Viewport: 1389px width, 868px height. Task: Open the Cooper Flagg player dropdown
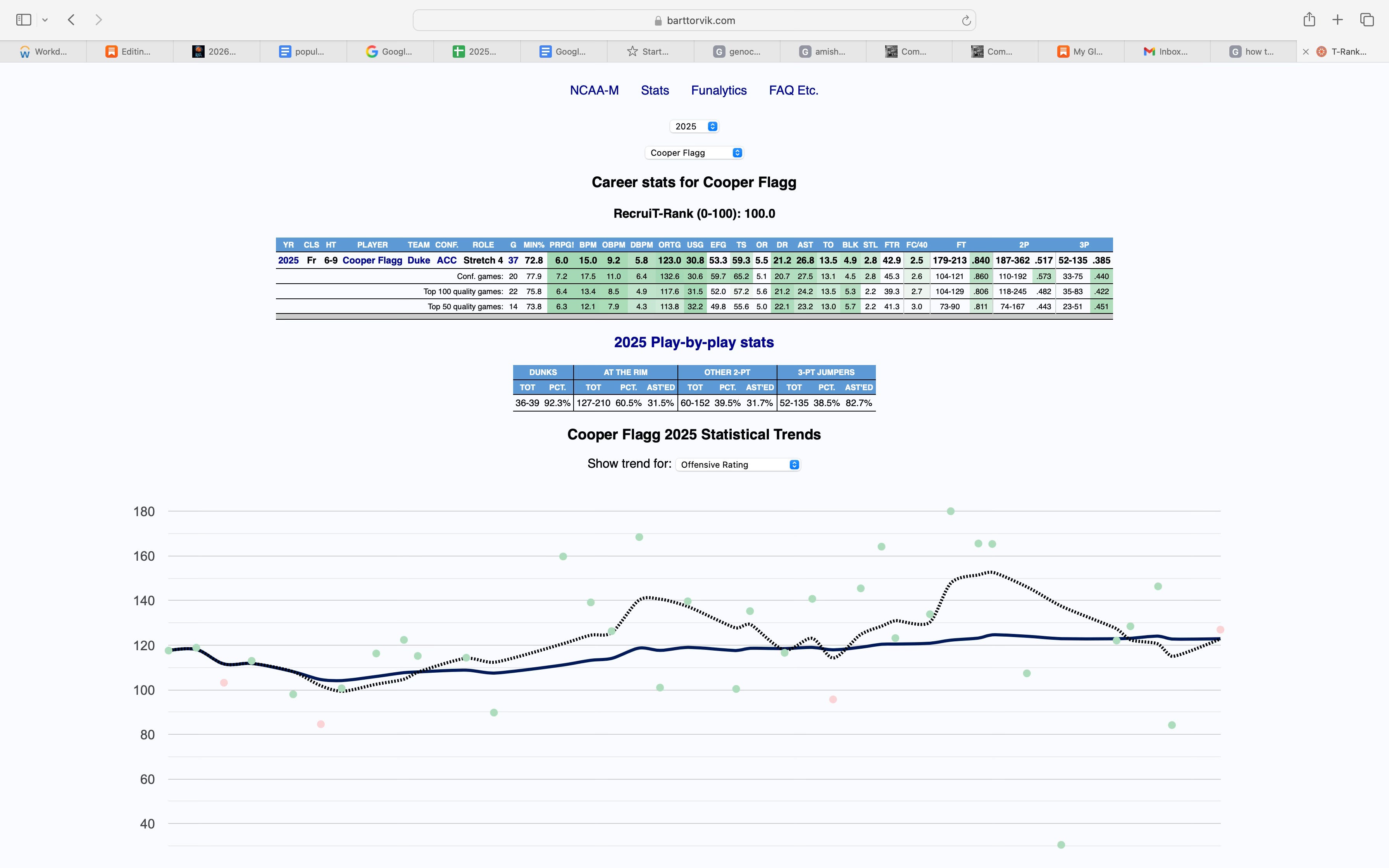(694, 153)
